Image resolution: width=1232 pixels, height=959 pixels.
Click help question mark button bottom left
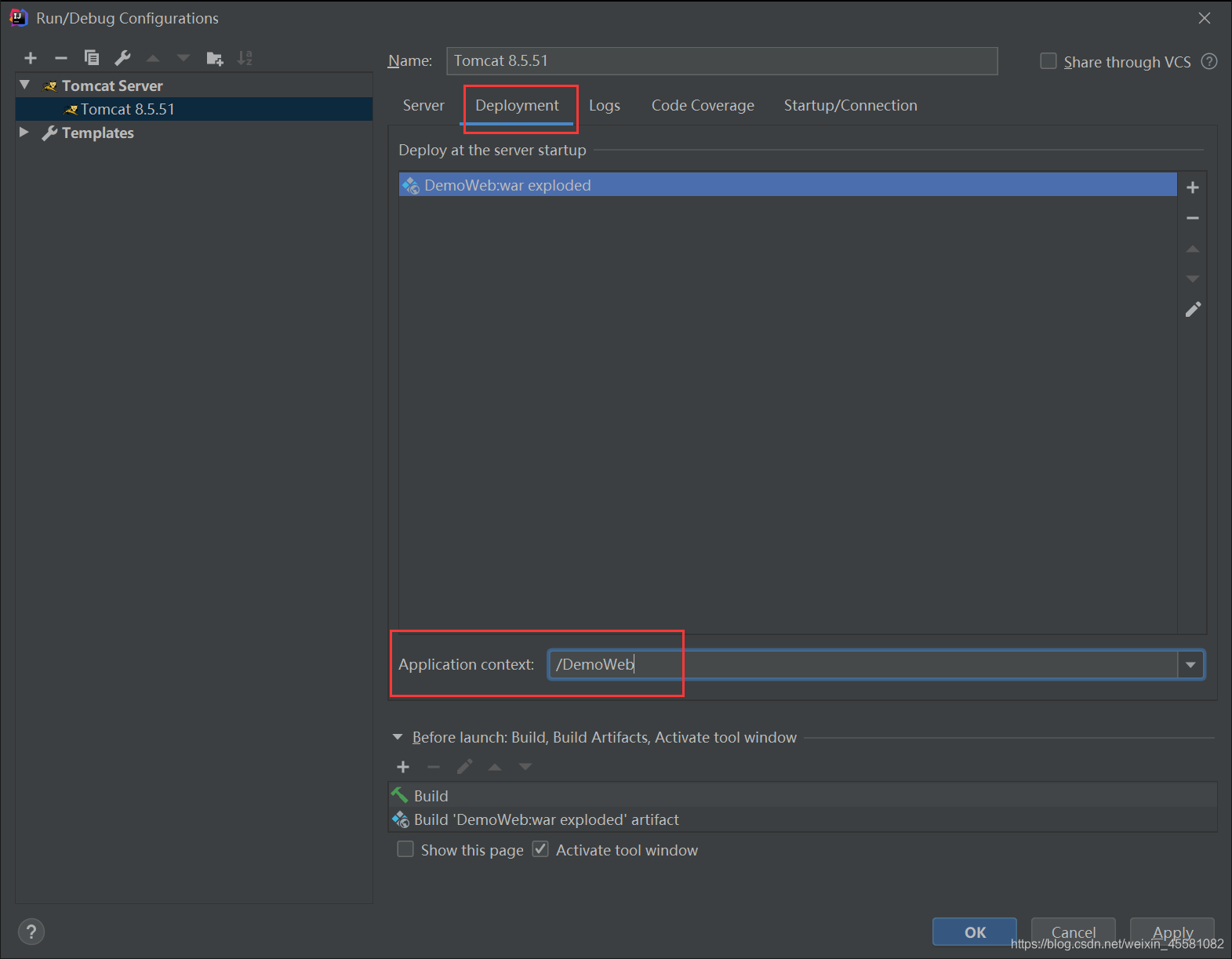(x=31, y=932)
